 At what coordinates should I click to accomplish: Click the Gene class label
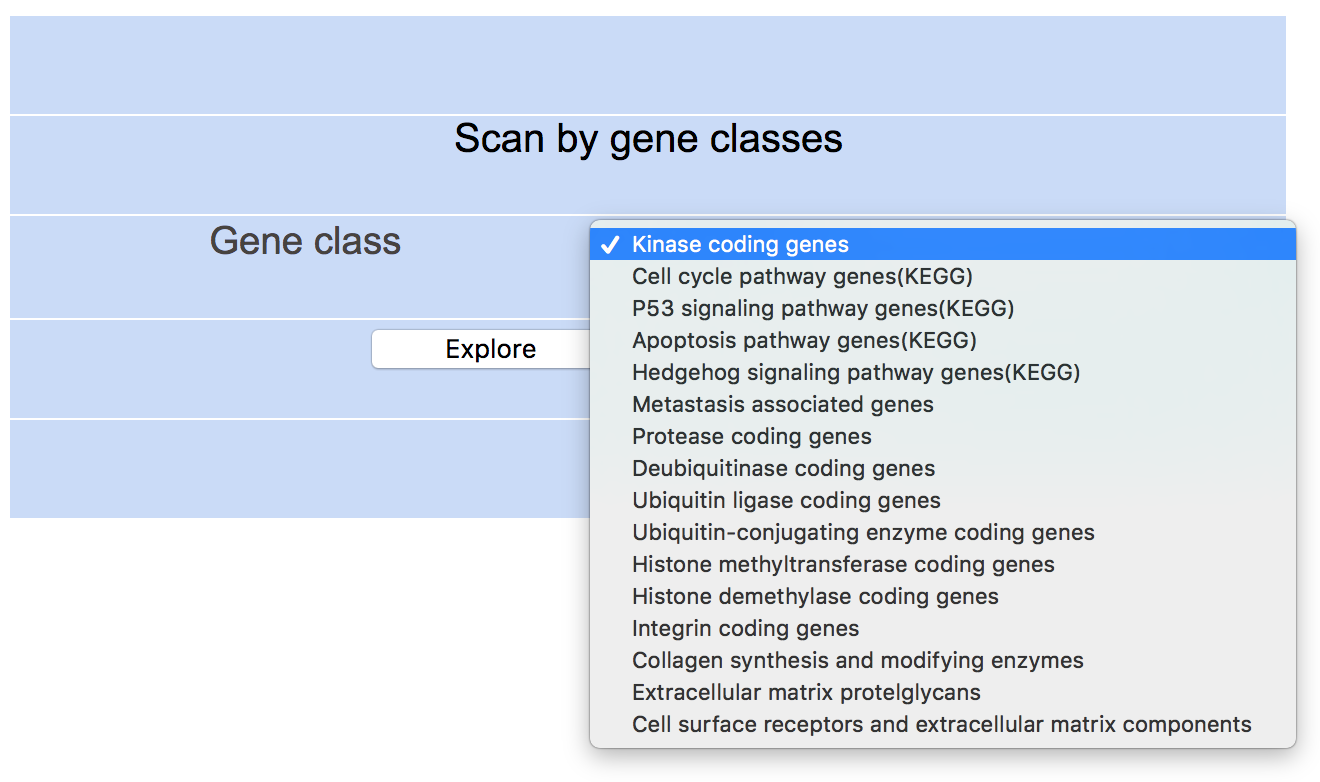click(x=305, y=241)
